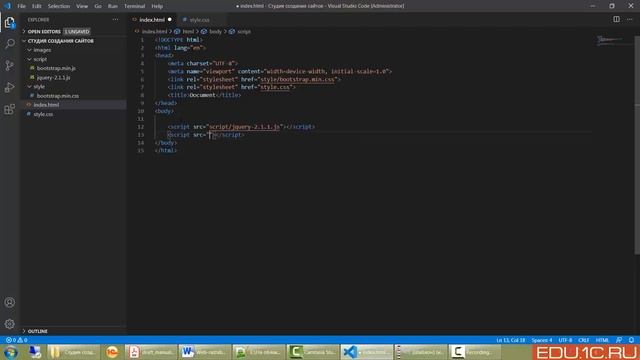Open Camtasia Studio in taskbar

point(312,352)
